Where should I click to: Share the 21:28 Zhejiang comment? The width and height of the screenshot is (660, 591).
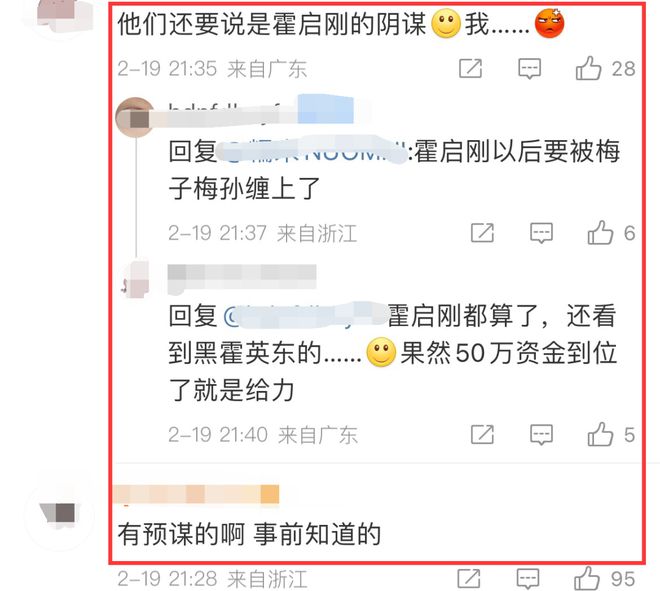click(468, 579)
